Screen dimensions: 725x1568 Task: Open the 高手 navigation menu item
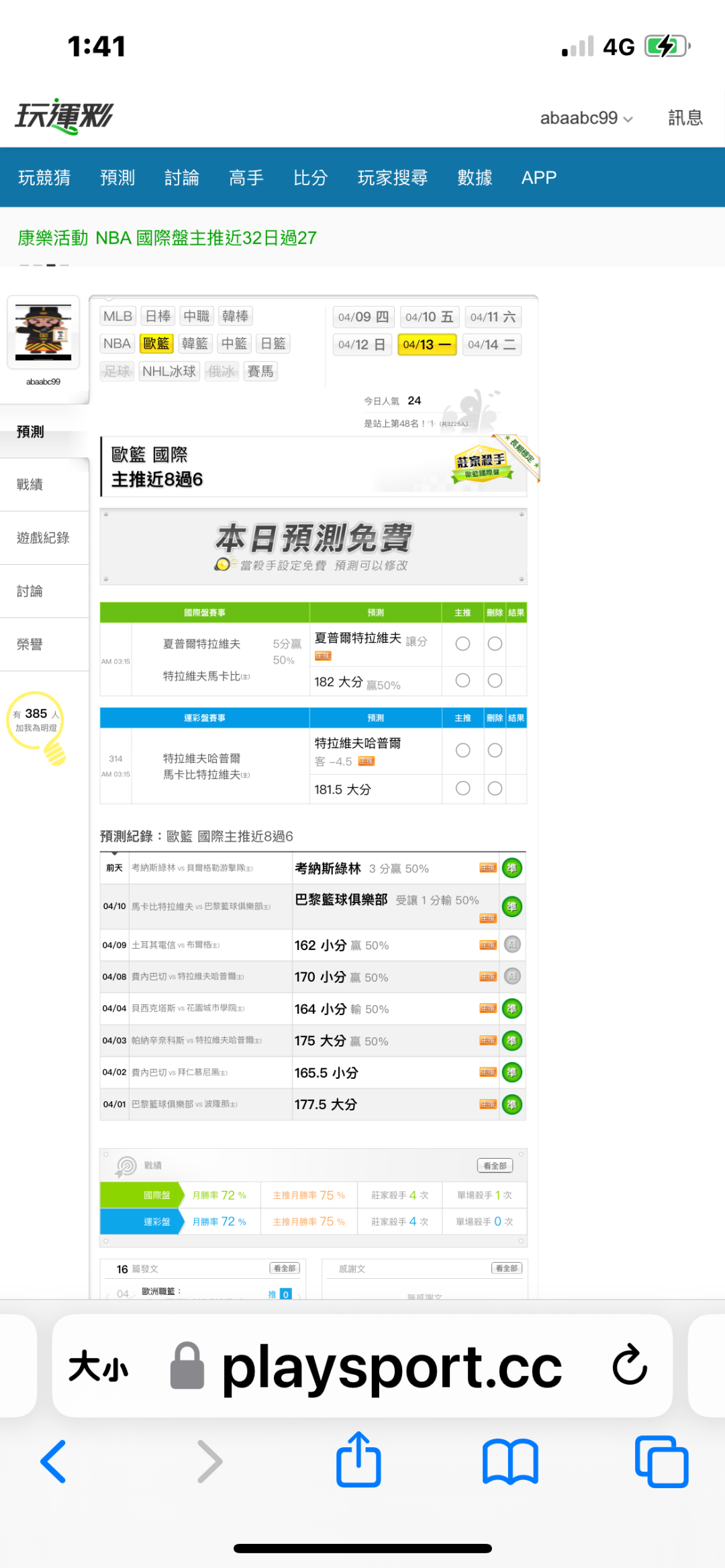(246, 178)
